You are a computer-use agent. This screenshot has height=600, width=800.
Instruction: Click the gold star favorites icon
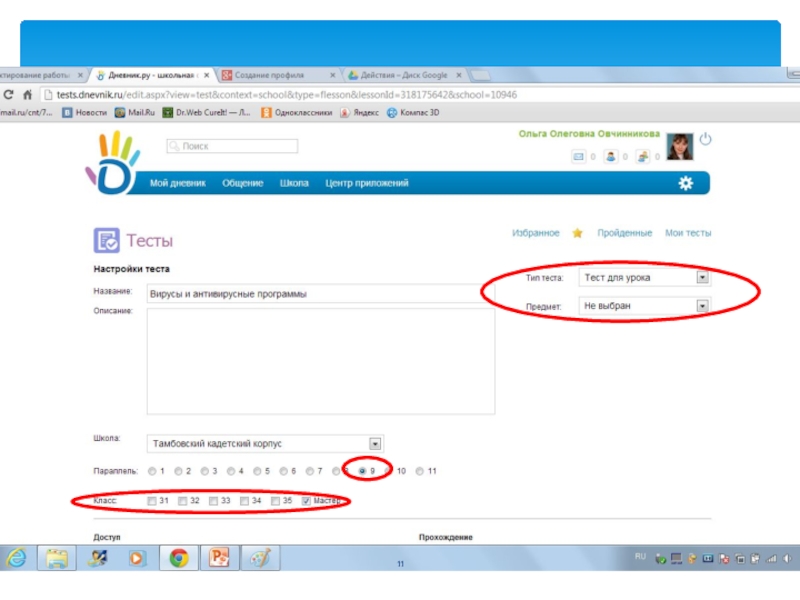(x=577, y=233)
